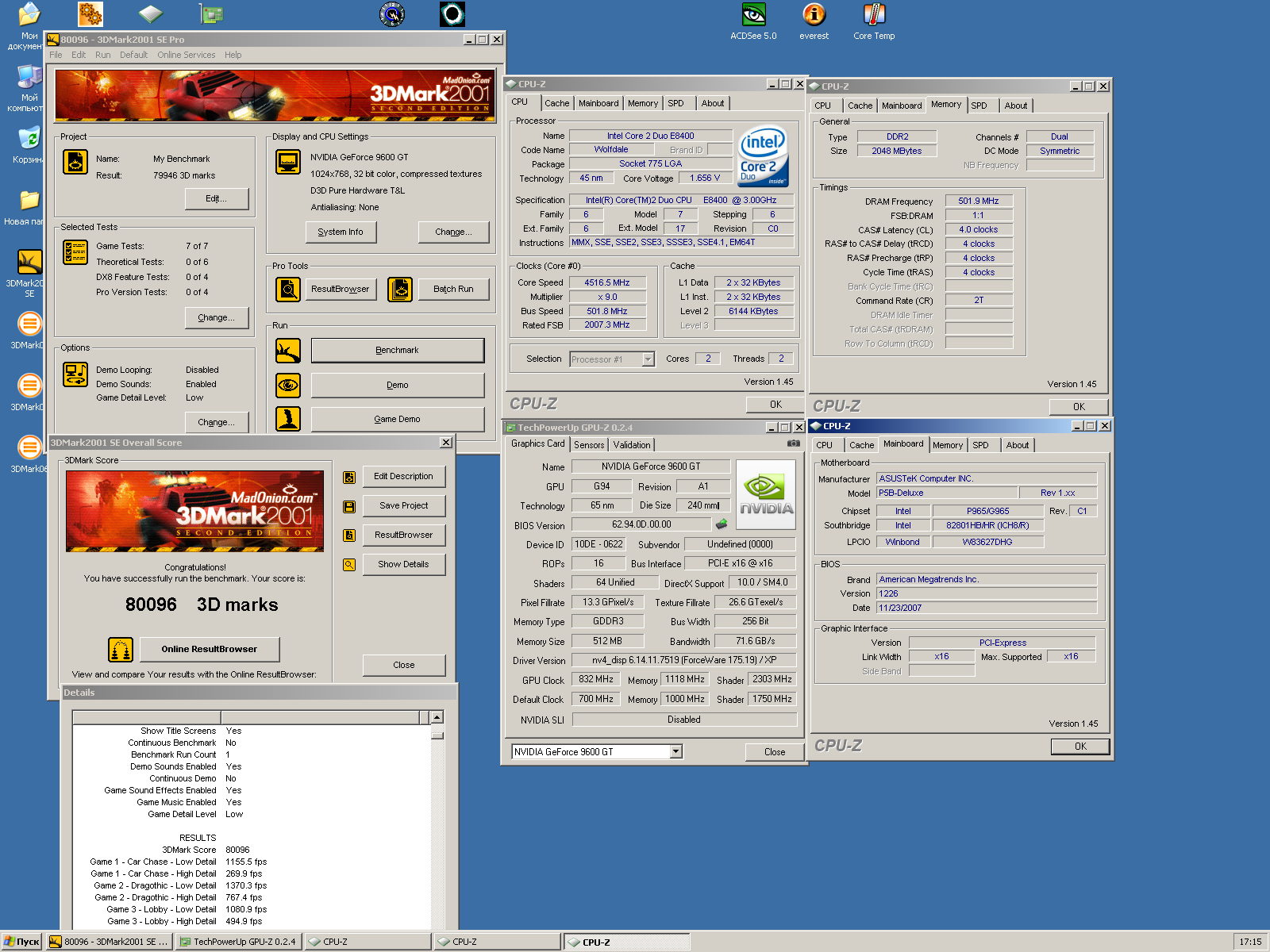Click the Save Project floppy icon
1270x952 pixels.
349,506
